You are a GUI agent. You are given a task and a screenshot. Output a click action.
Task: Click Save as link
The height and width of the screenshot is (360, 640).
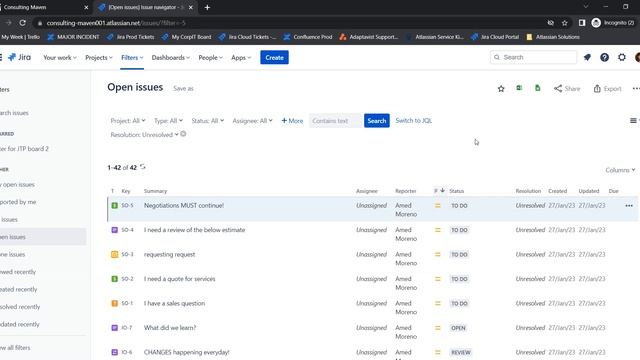click(x=183, y=89)
